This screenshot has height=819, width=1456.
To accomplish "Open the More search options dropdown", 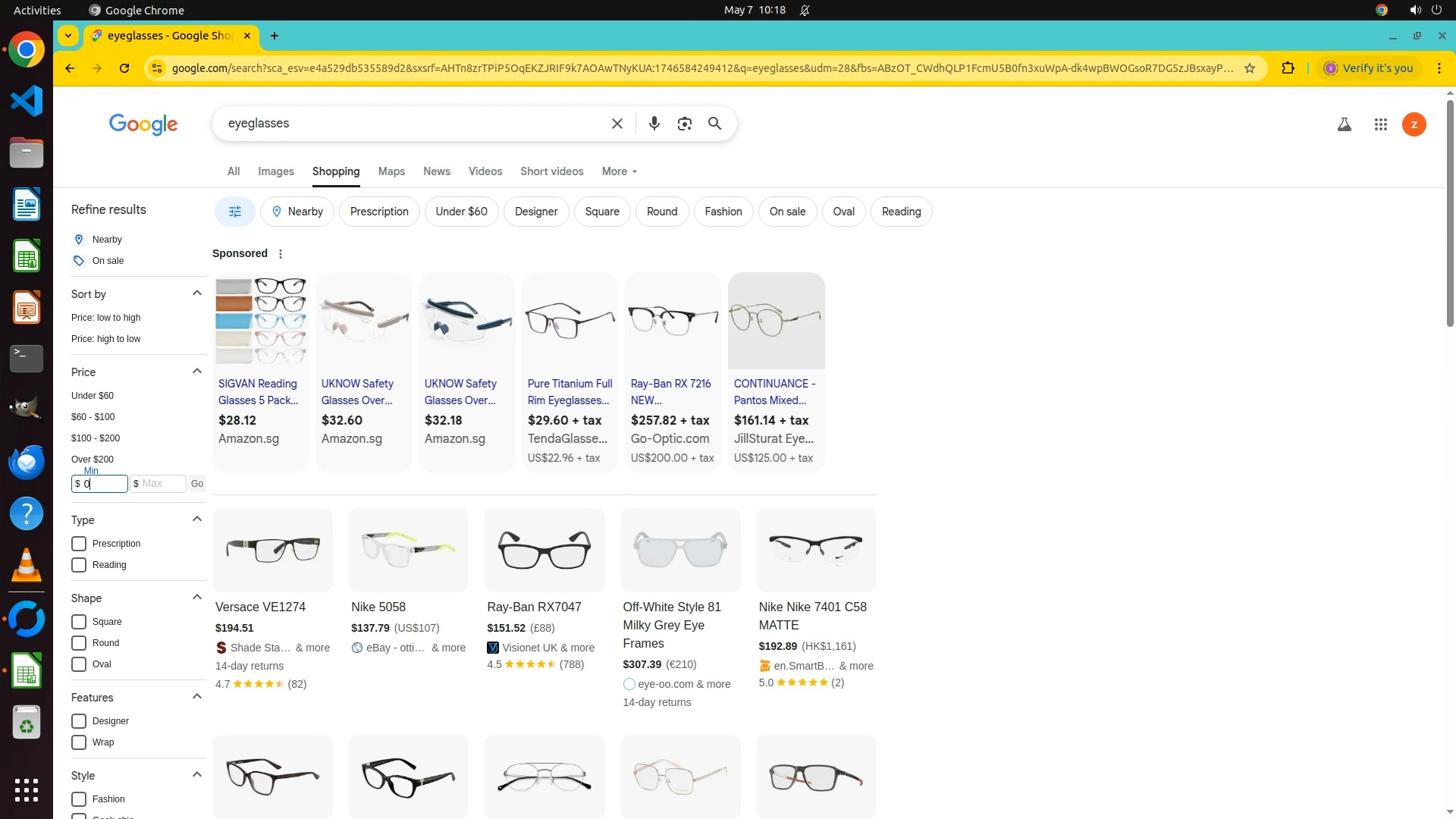I will pyautogui.click(x=620, y=171).
